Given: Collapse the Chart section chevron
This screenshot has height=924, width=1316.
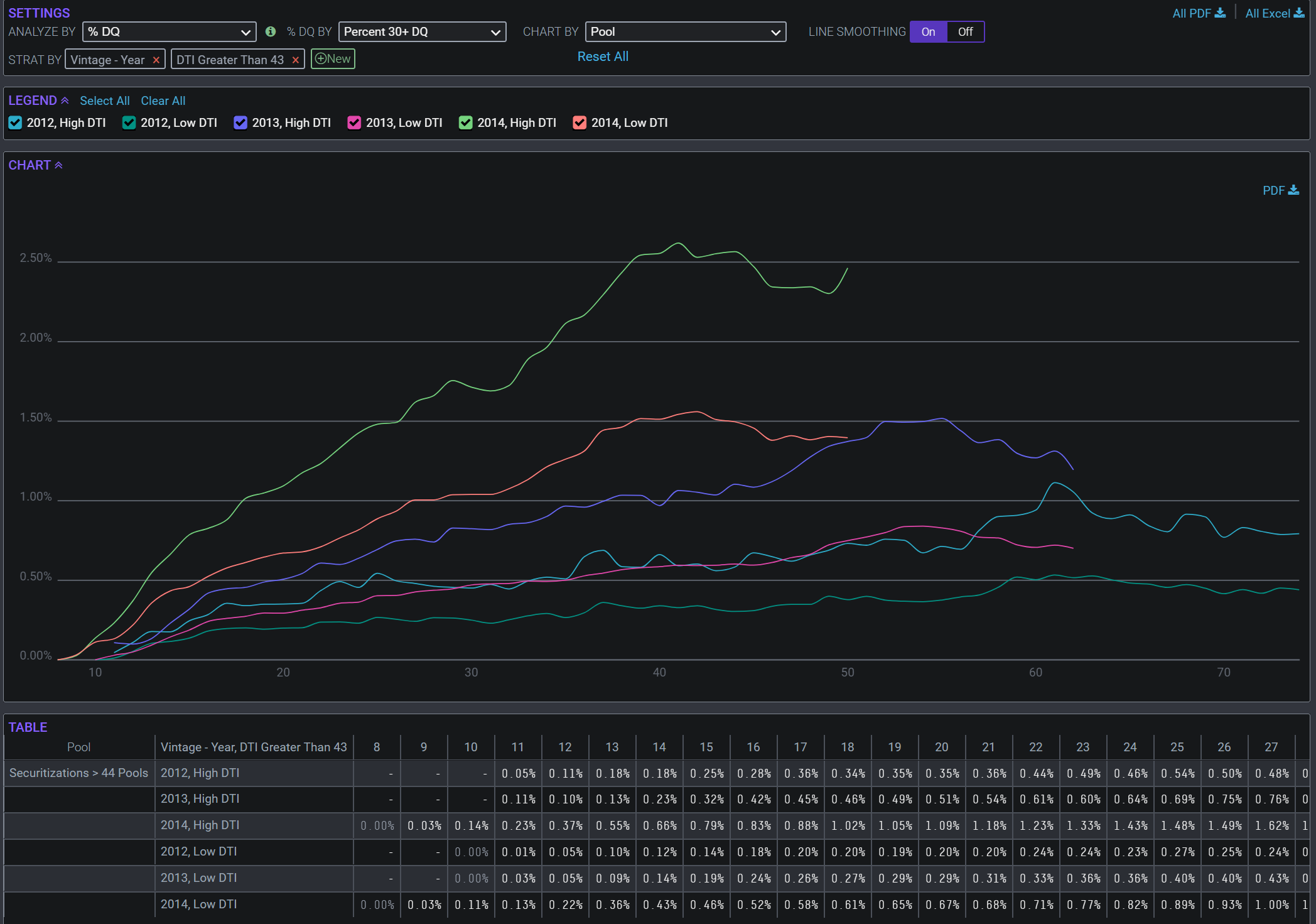Looking at the screenshot, I should click(x=58, y=165).
